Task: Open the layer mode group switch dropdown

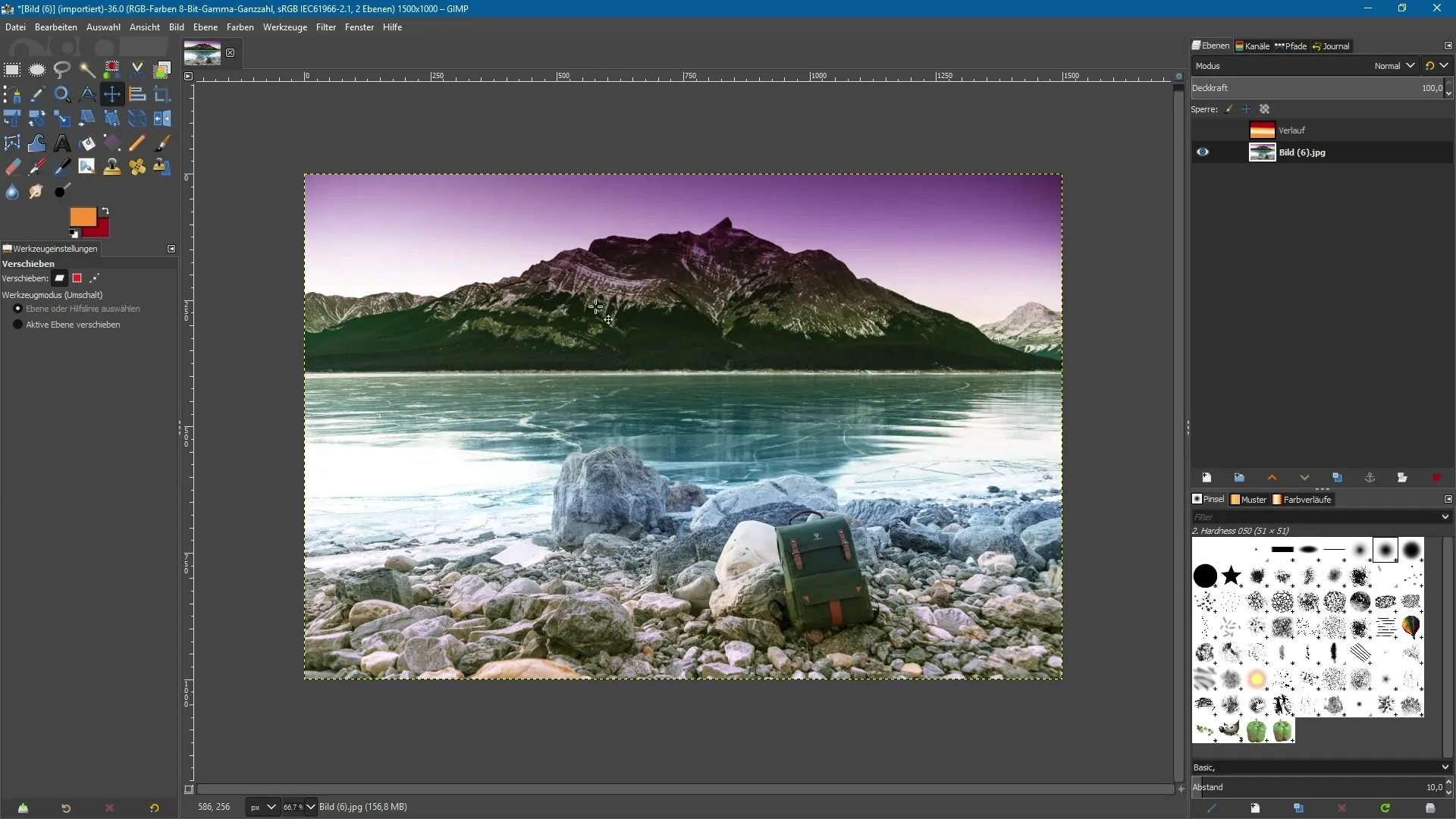Action: 1437,66
